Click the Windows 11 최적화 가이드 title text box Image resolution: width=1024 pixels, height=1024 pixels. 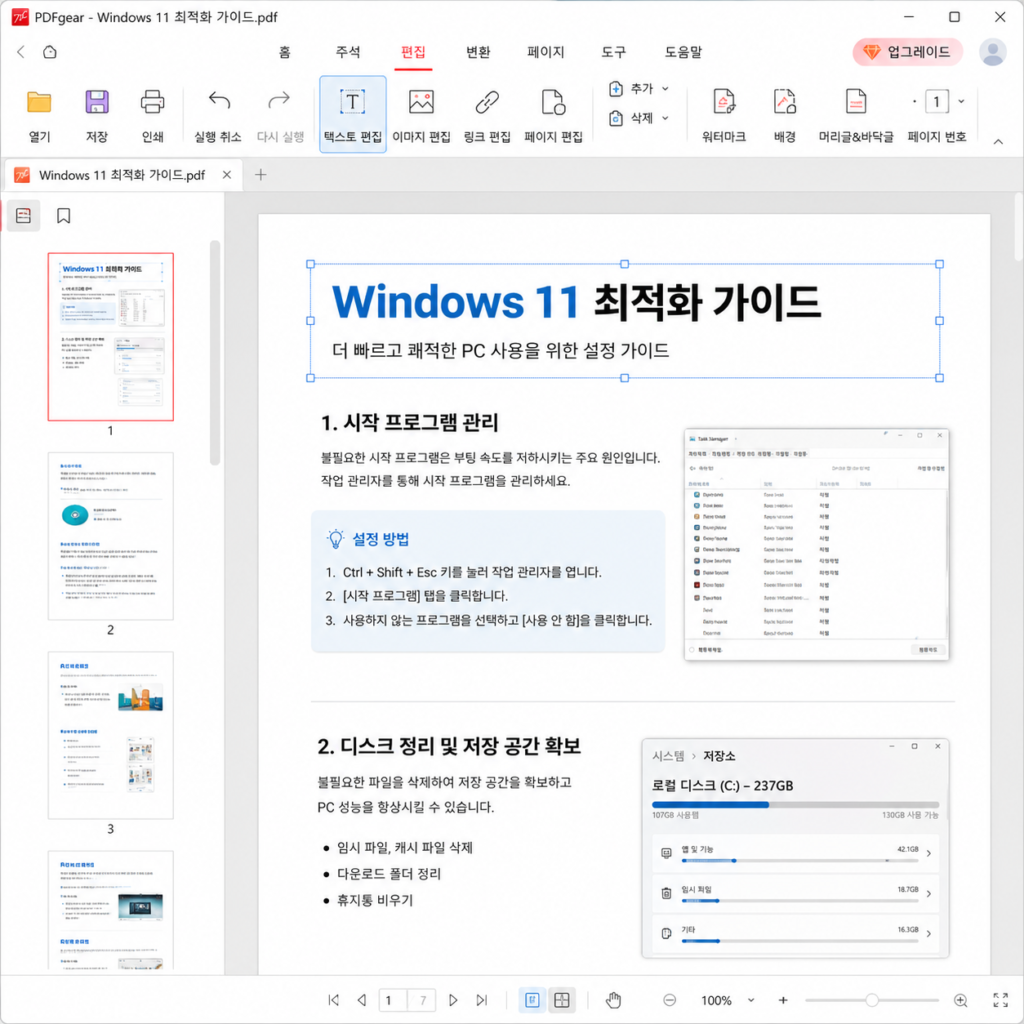point(624,321)
